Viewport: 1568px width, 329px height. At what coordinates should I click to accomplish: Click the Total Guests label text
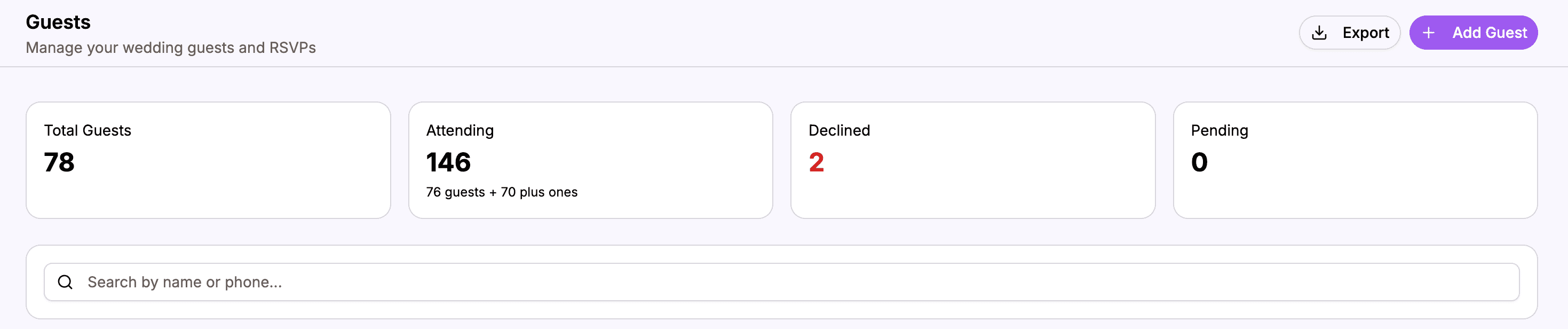click(88, 130)
